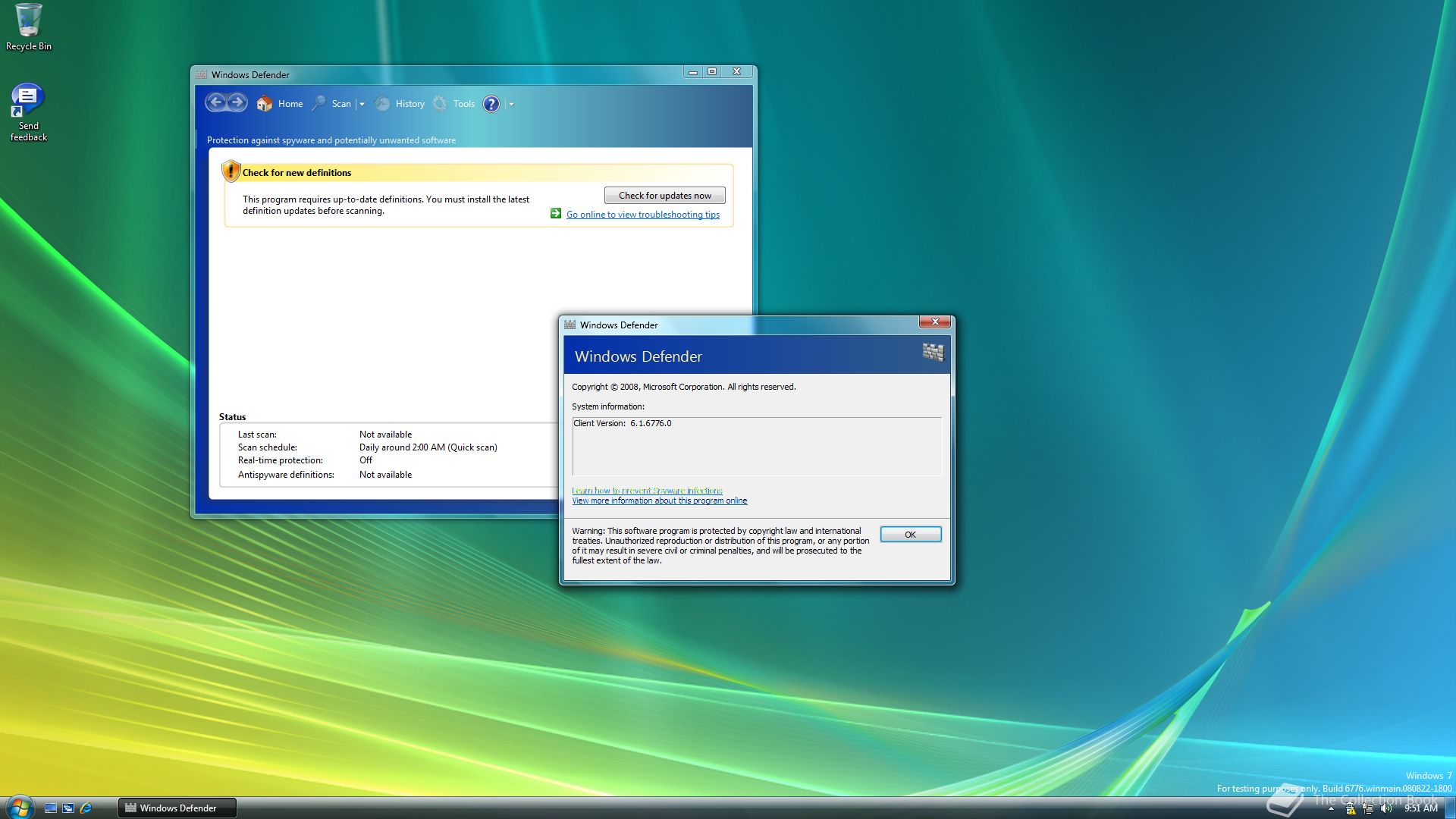This screenshot has width=1456, height=819.
Task: Click Switch between windows quick launch icon
Action: tap(68, 808)
